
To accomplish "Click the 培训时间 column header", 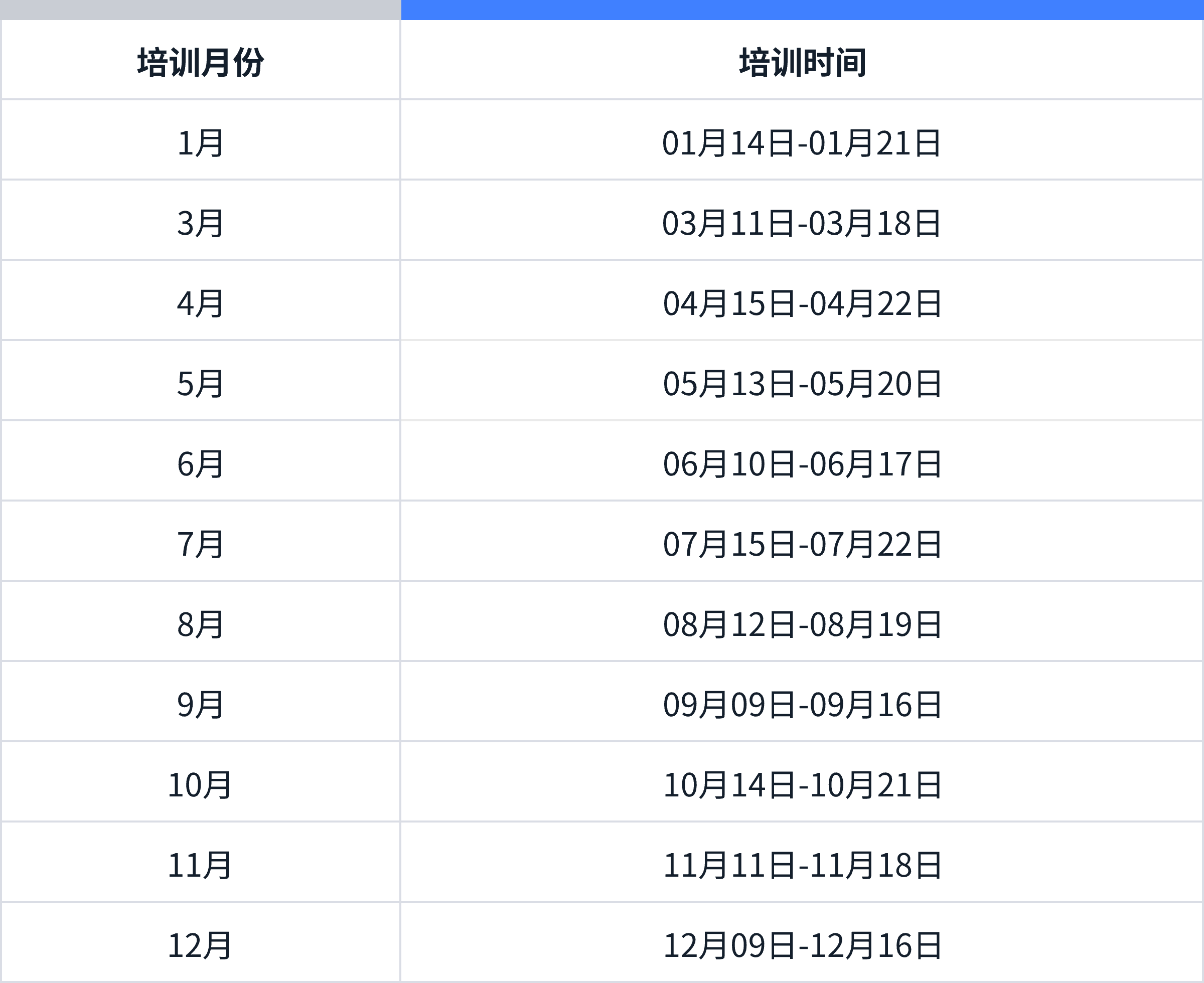I will click(802, 62).
